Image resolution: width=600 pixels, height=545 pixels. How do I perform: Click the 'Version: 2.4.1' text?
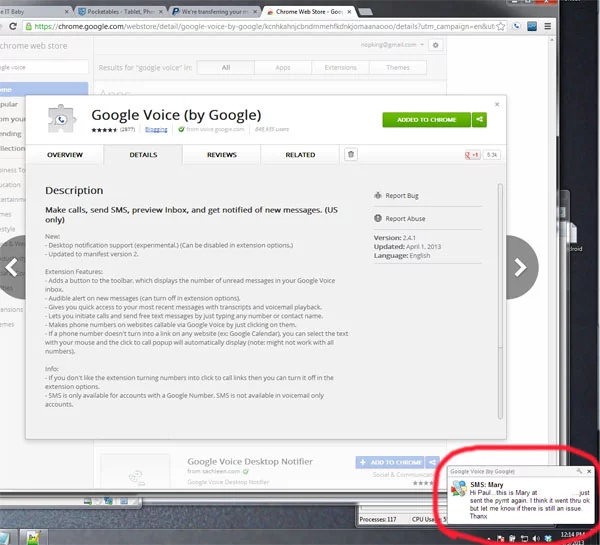point(395,238)
